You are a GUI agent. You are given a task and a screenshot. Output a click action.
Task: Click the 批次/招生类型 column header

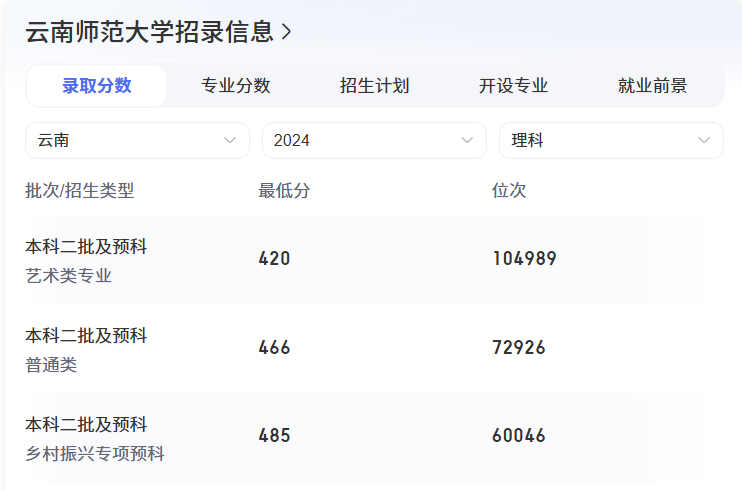[x=80, y=191]
